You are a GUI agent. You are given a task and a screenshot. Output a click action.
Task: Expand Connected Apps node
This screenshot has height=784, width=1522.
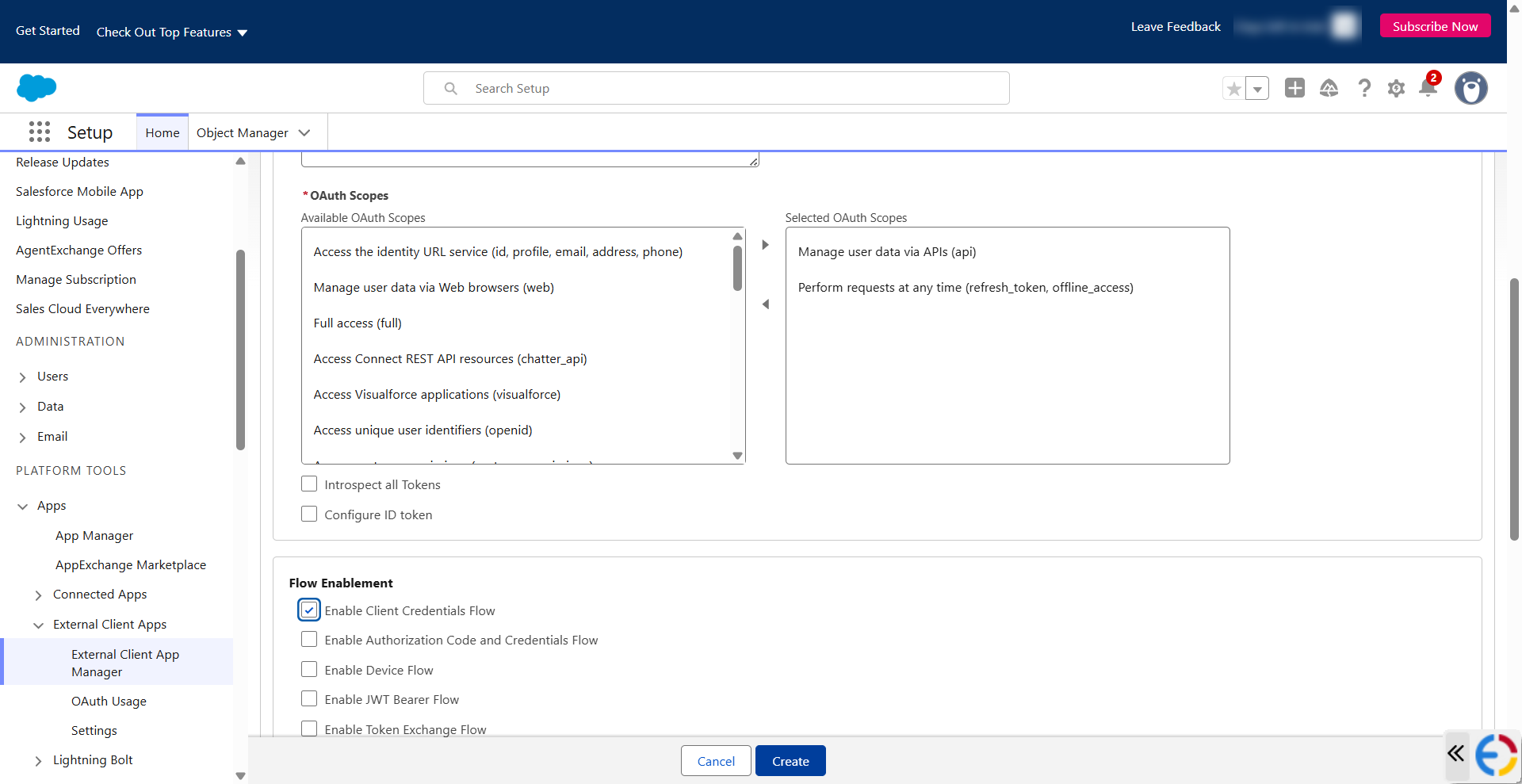point(38,595)
